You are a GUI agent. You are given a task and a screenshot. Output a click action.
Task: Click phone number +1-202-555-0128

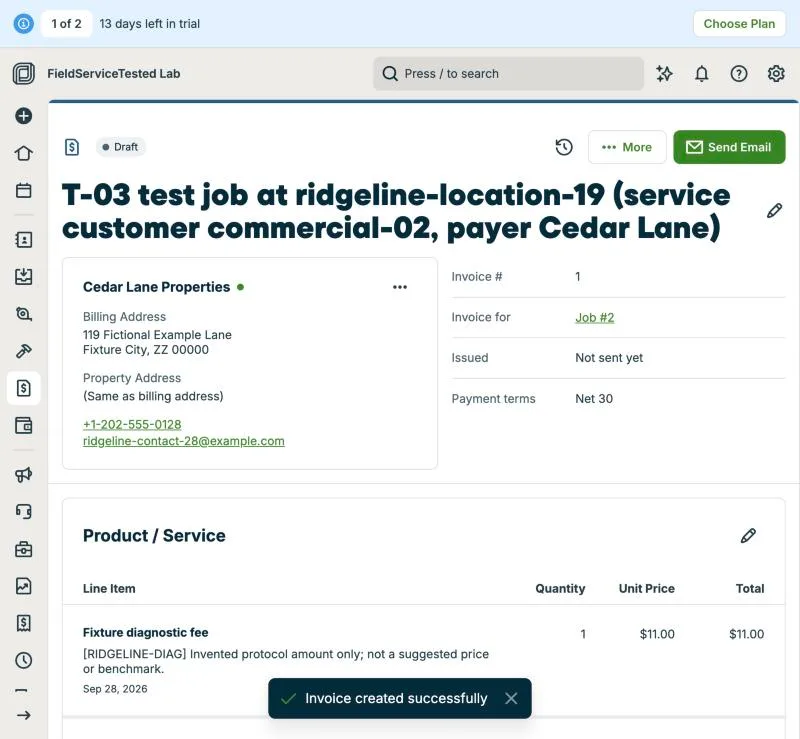(132, 425)
